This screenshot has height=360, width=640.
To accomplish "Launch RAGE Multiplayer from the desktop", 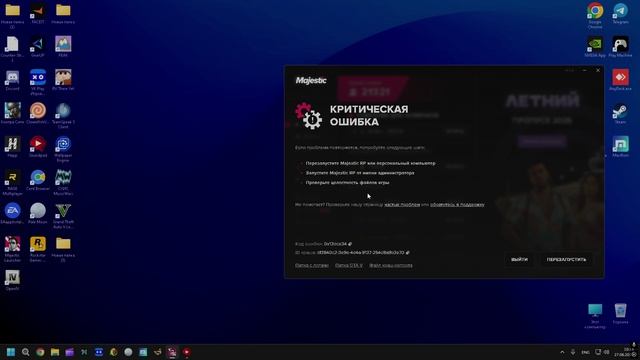I will [12, 182].
